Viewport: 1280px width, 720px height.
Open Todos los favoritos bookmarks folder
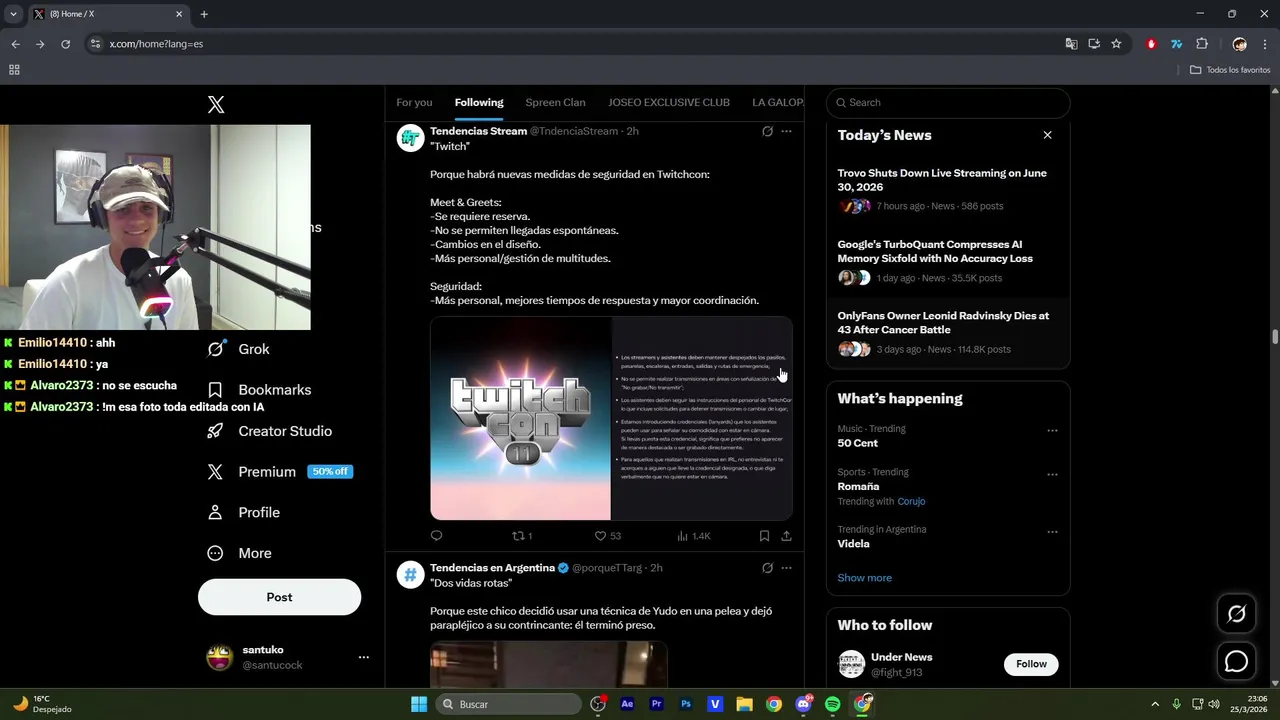[1230, 70]
